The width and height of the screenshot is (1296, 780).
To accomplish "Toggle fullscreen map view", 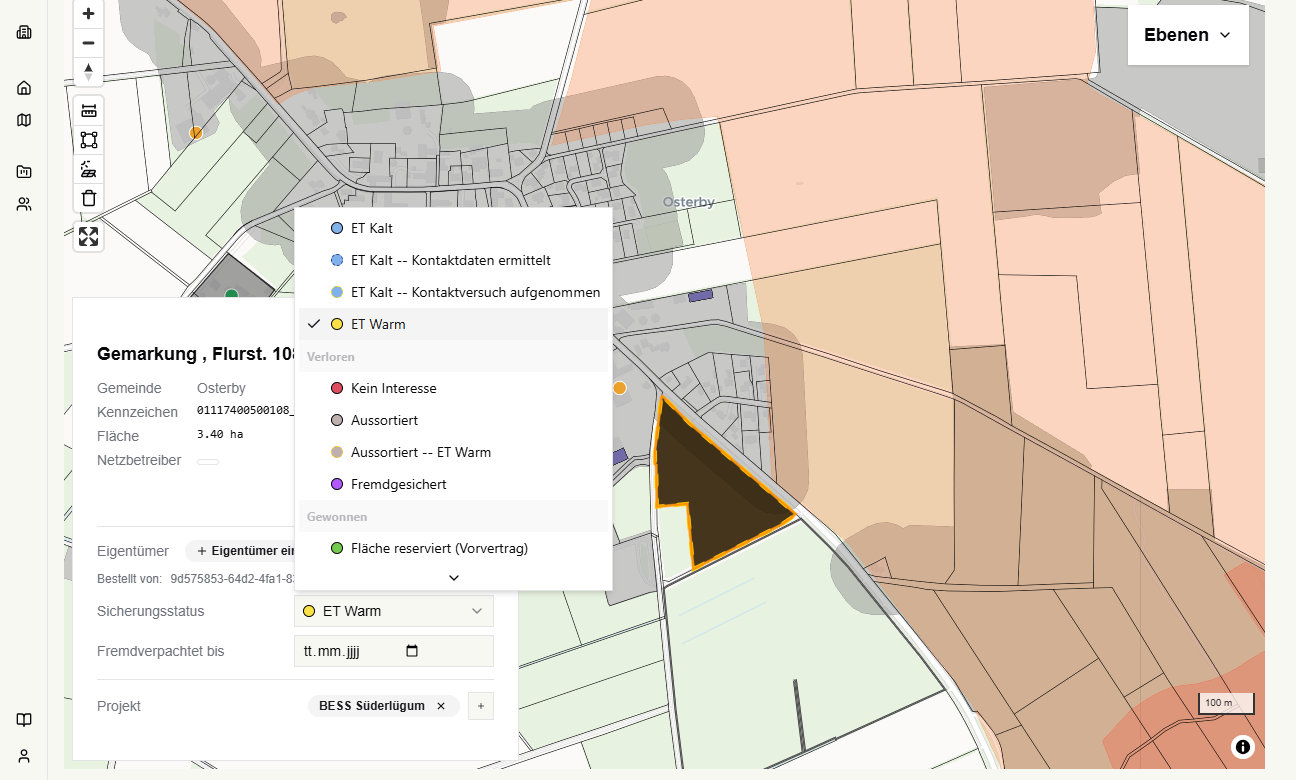I will 89,237.
